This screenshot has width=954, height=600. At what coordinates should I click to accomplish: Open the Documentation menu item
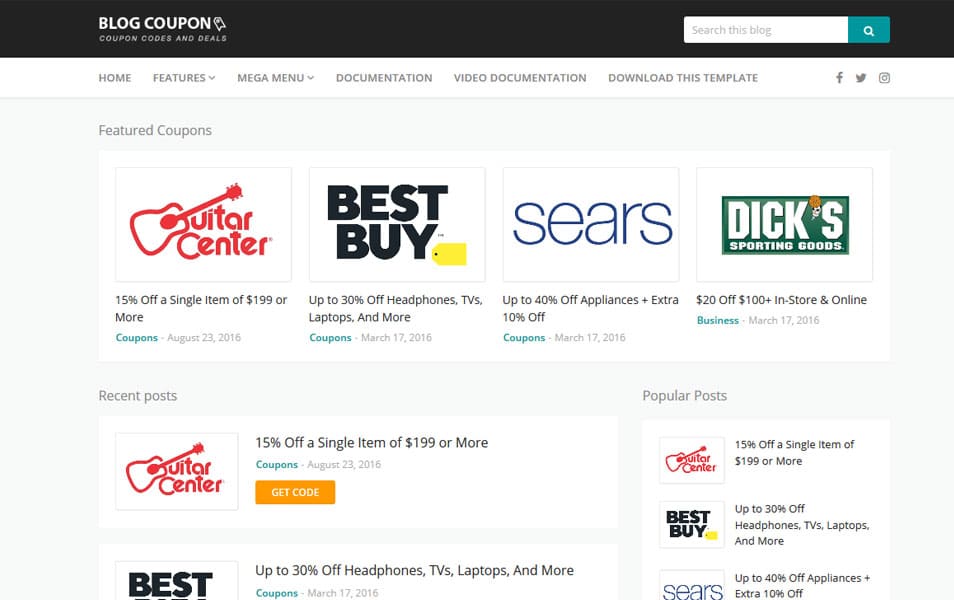[385, 77]
